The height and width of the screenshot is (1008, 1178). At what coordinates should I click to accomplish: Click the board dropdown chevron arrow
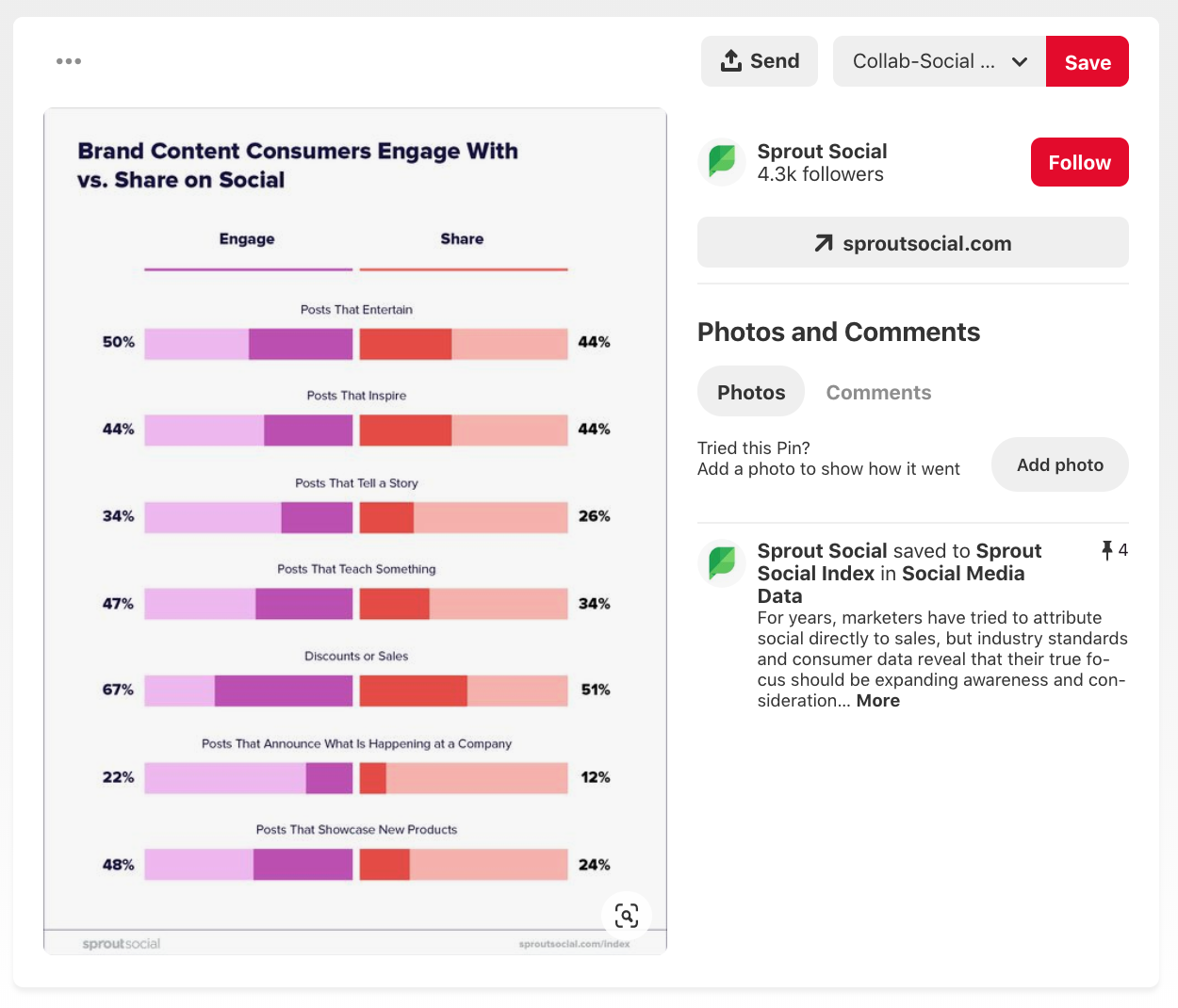[1020, 62]
